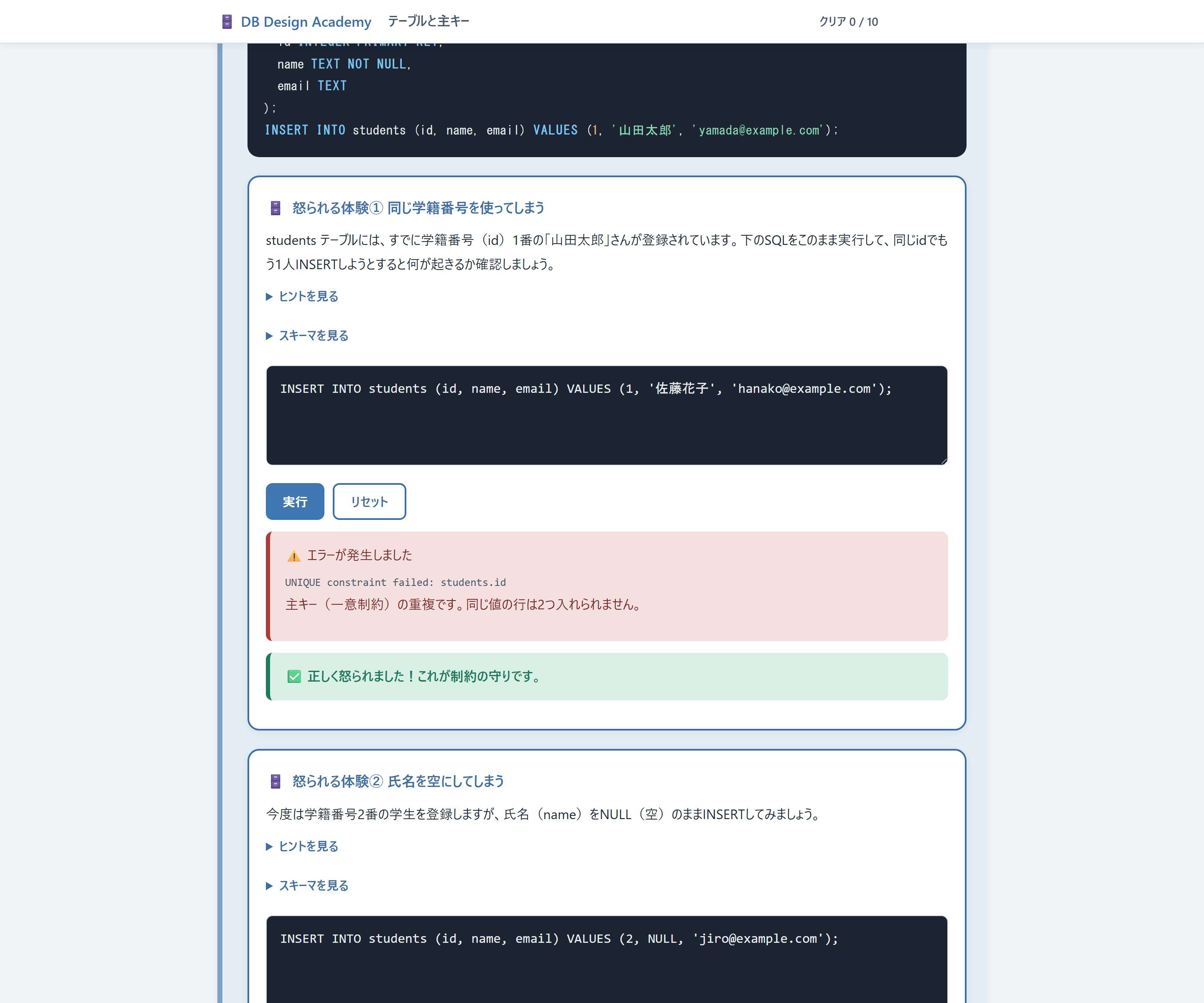The height and width of the screenshot is (1003, 1204).
Task: Click the cabinet icon beside 怒られる体験②
Action: tap(275, 781)
